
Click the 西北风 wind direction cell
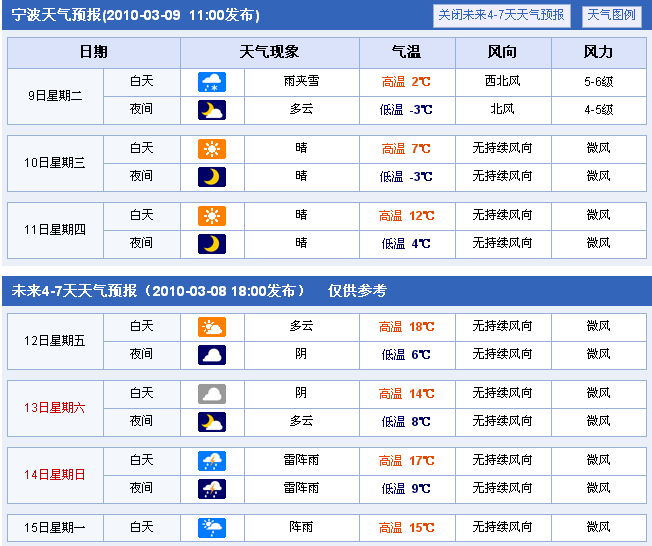tap(503, 81)
